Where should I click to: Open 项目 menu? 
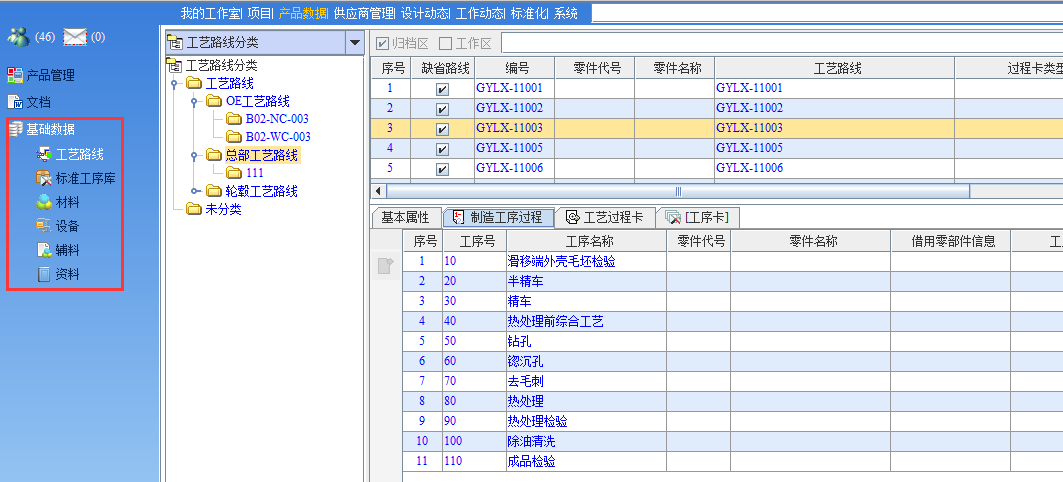pyautogui.click(x=260, y=13)
